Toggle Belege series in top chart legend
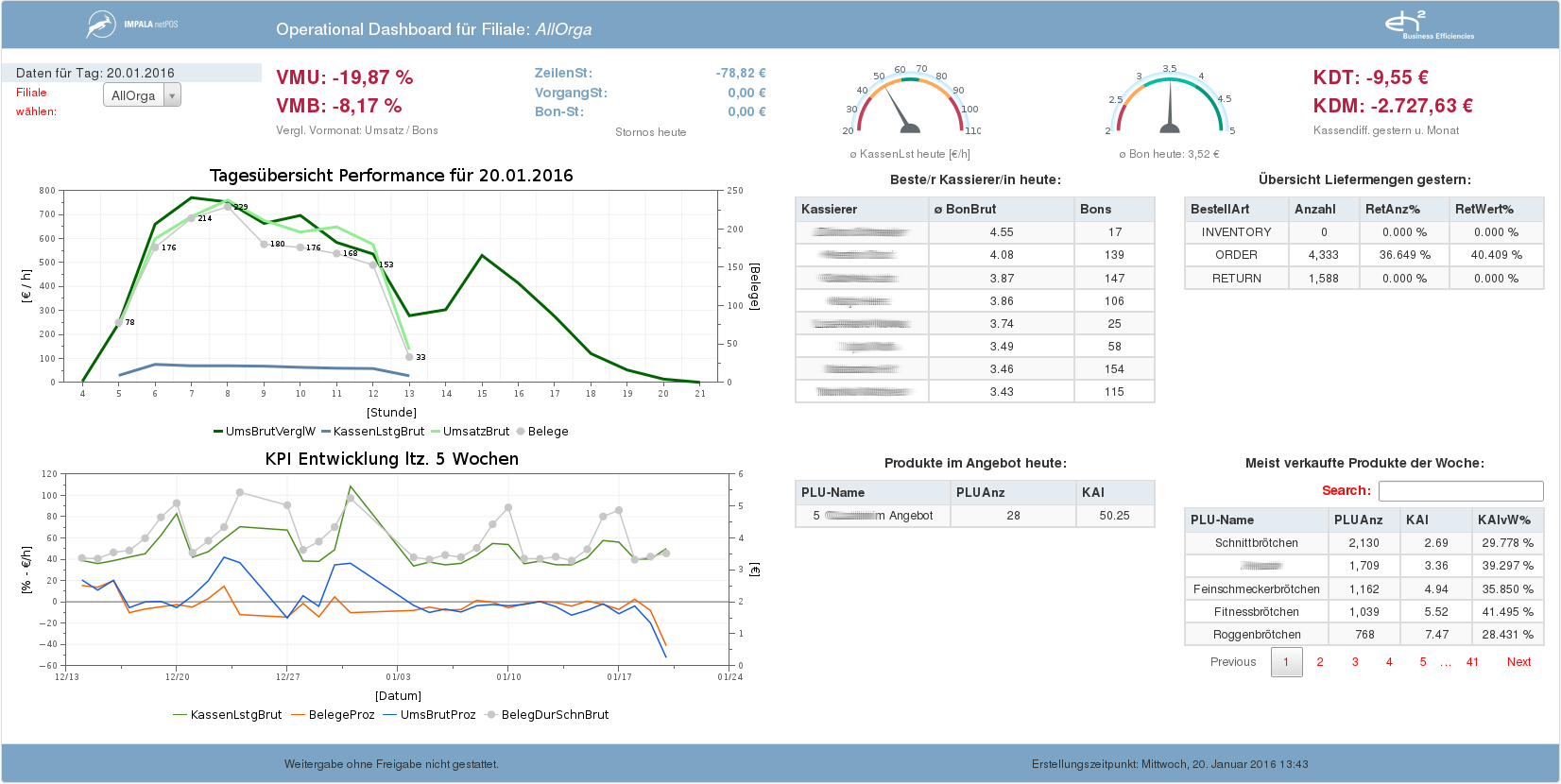 [x=541, y=432]
